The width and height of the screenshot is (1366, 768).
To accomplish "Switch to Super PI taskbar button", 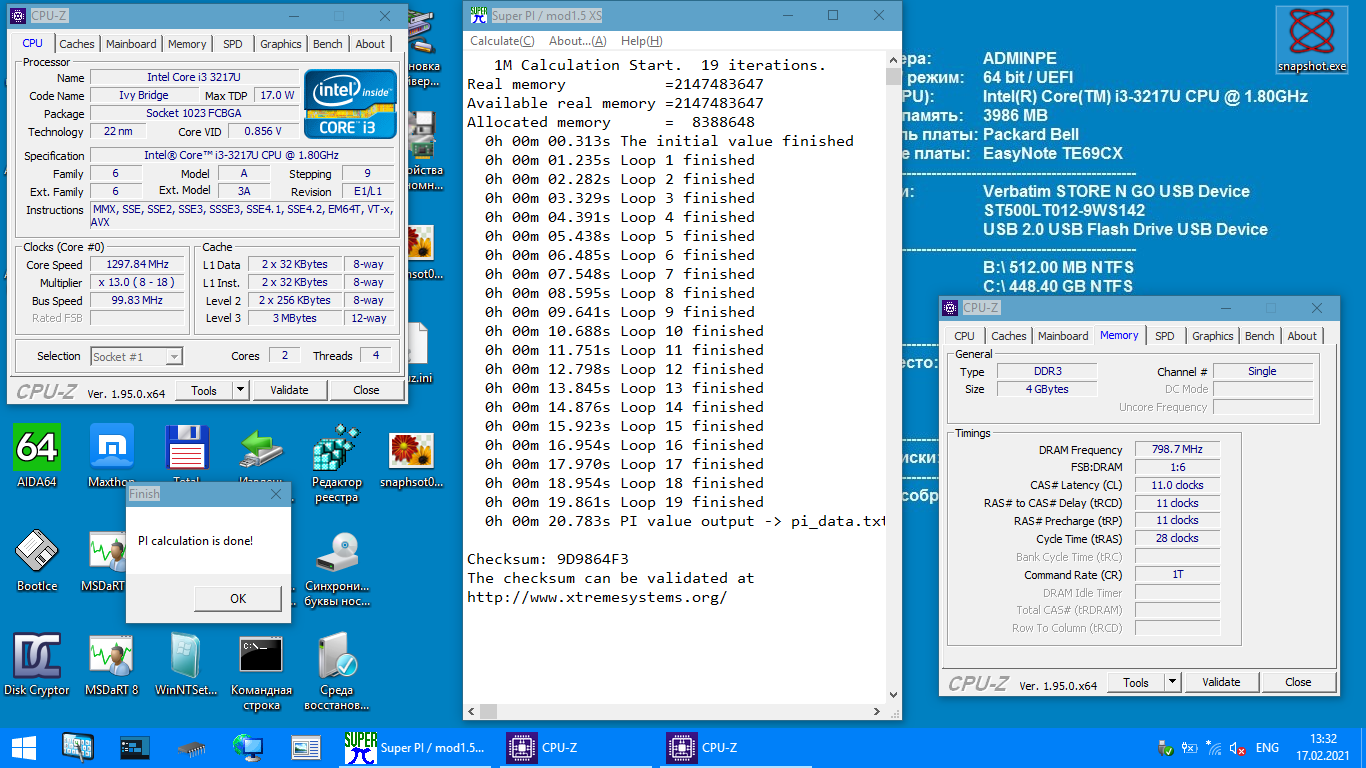I will coord(415,747).
